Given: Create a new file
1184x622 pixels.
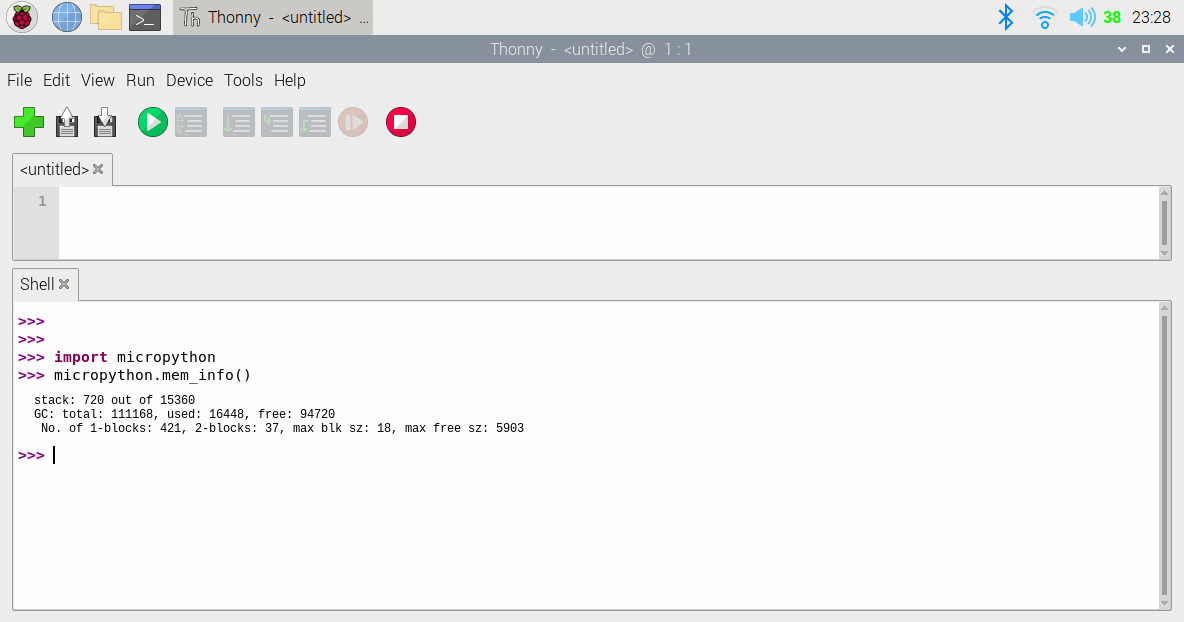Looking at the screenshot, I should point(28,122).
